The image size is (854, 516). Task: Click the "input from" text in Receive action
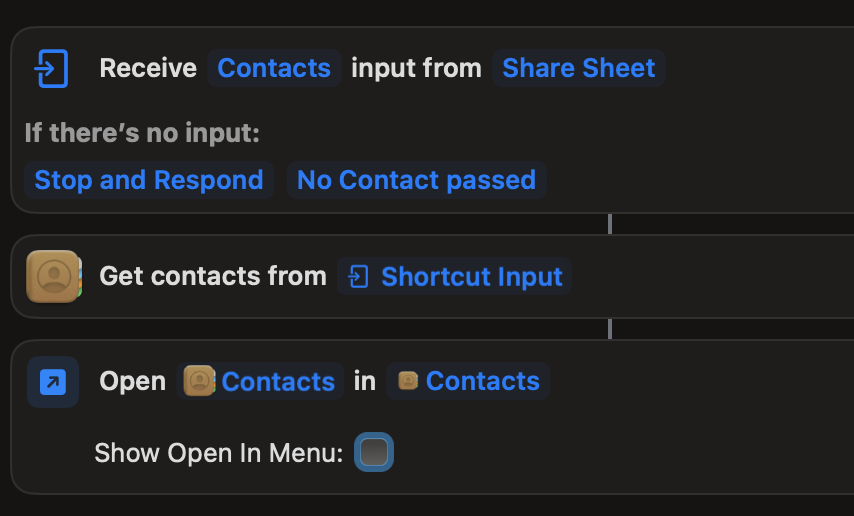tap(416, 68)
